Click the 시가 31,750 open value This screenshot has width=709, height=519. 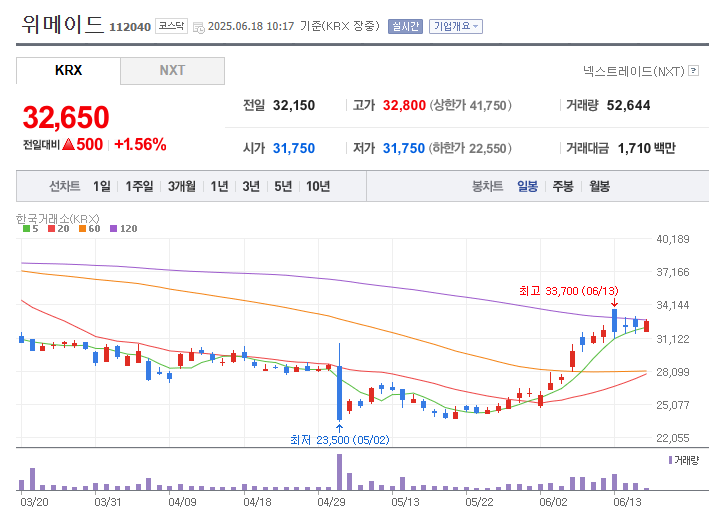click(294, 148)
